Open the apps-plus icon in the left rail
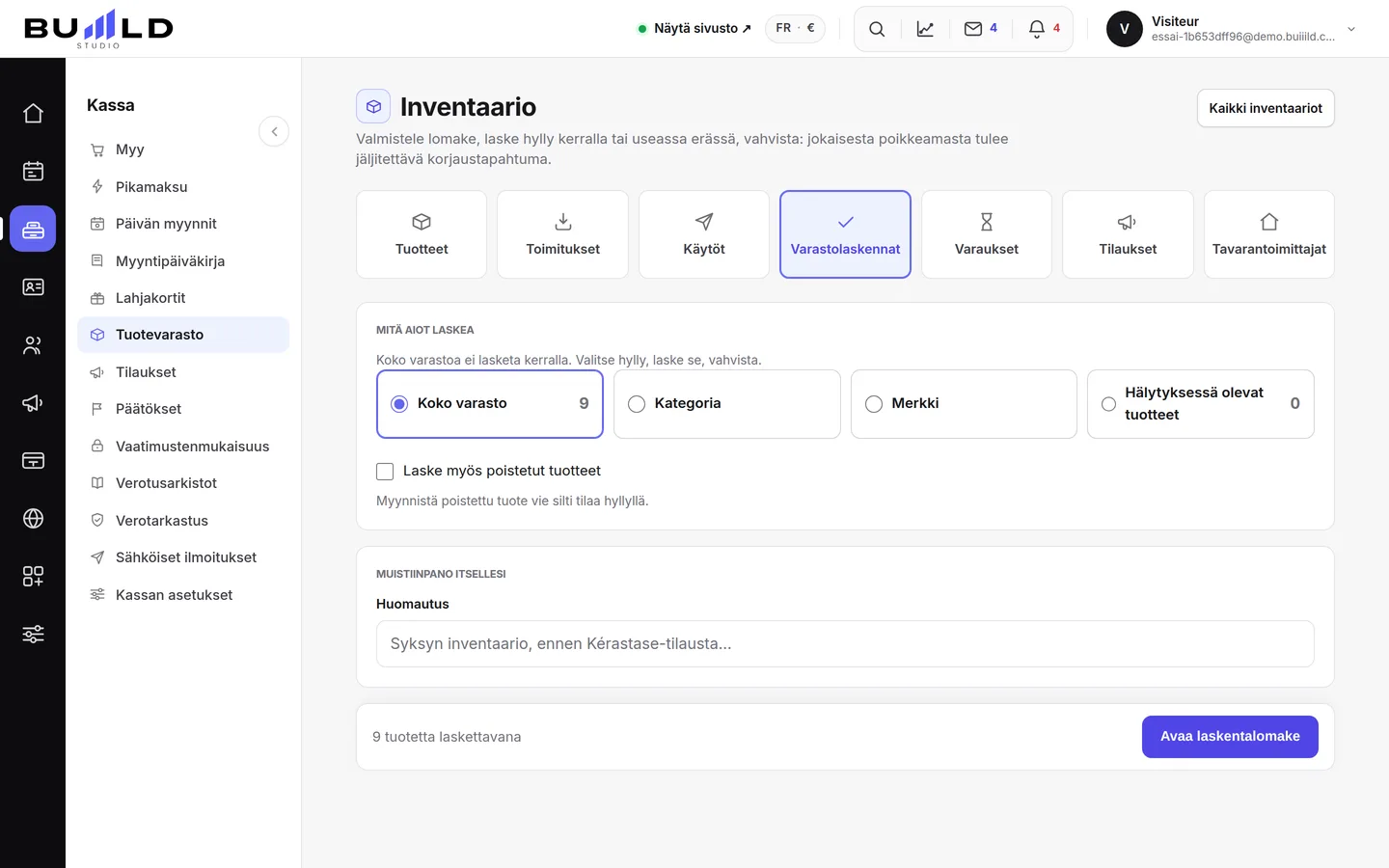Viewport: 1389px width, 868px height. click(33, 577)
